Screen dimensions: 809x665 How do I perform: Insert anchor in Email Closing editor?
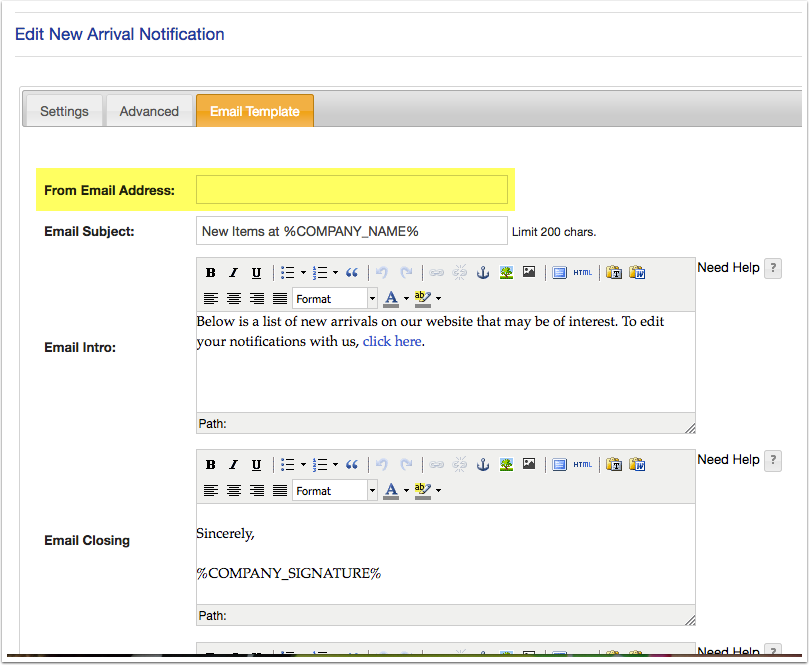coord(483,464)
